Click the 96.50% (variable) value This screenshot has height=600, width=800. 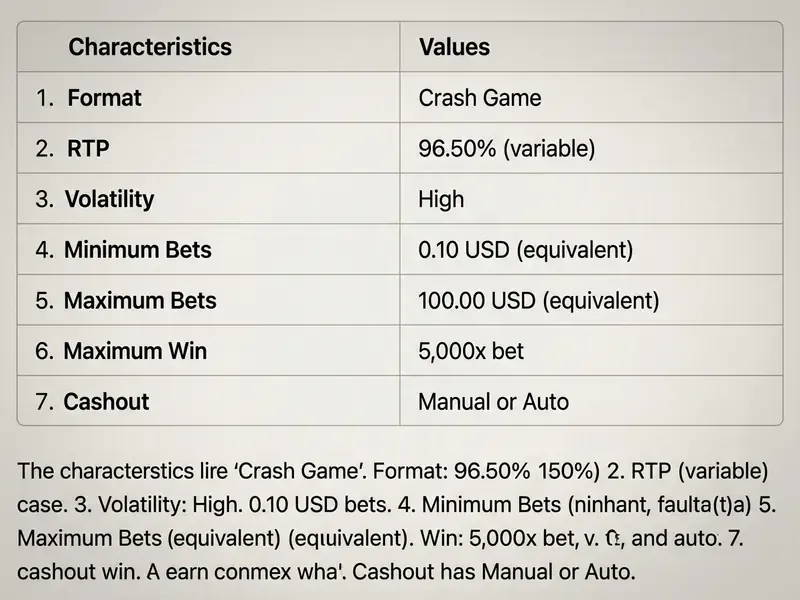507,148
